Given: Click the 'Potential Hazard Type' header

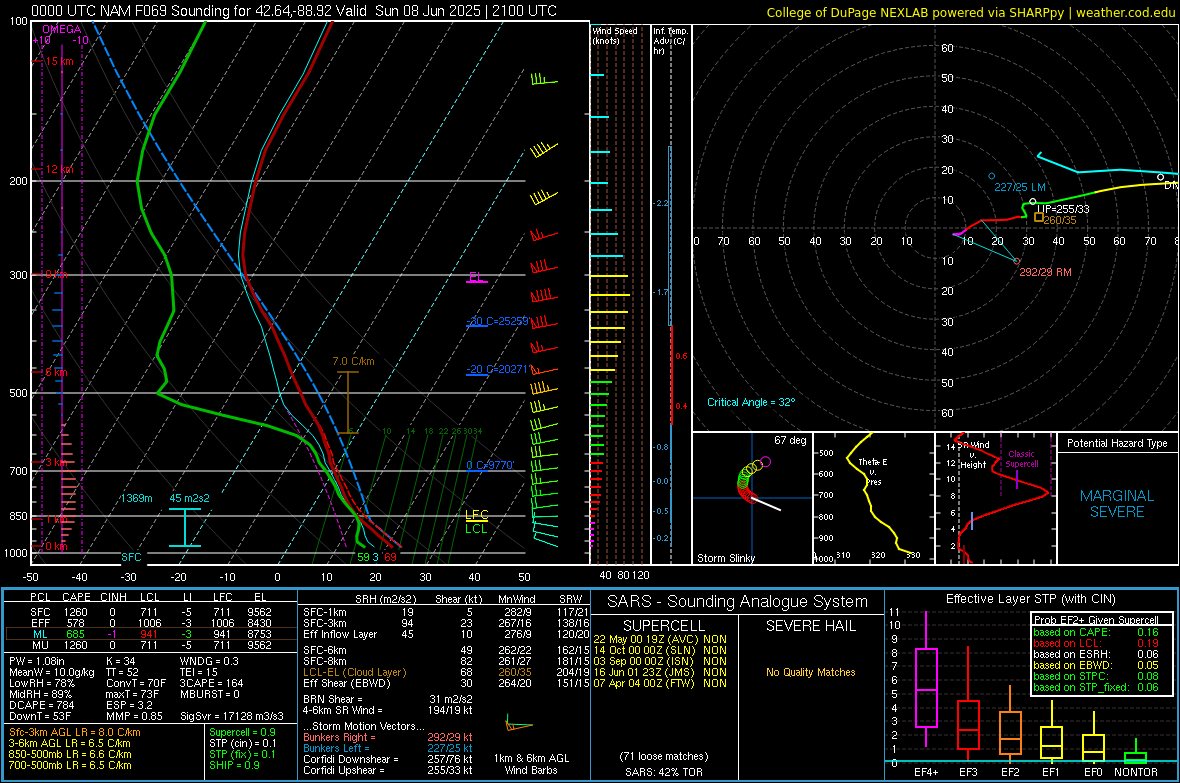Looking at the screenshot, I should pyautogui.click(x=1117, y=443).
